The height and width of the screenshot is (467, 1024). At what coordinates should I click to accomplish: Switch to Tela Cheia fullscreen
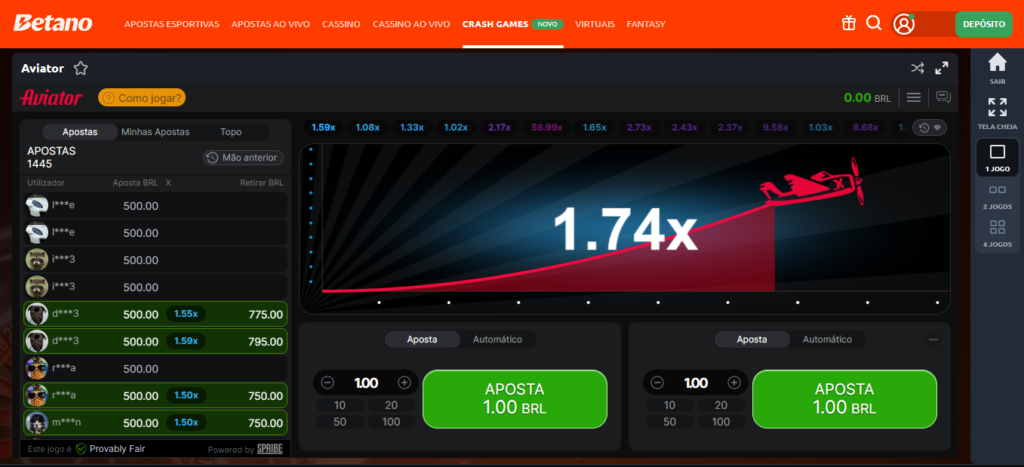(997, 113)
